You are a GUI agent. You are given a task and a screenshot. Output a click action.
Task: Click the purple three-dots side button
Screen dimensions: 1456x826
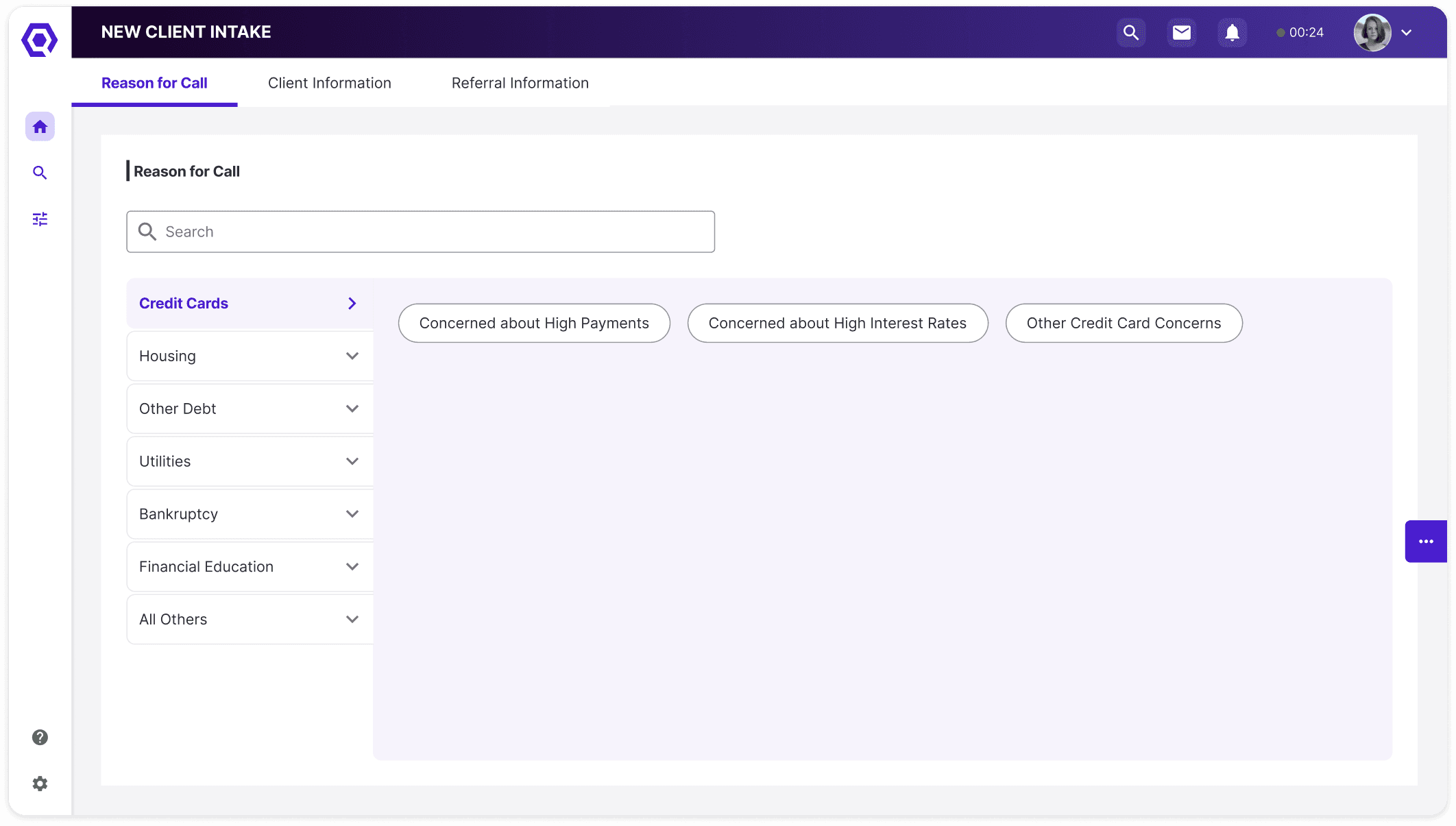tap(1426, 542)
